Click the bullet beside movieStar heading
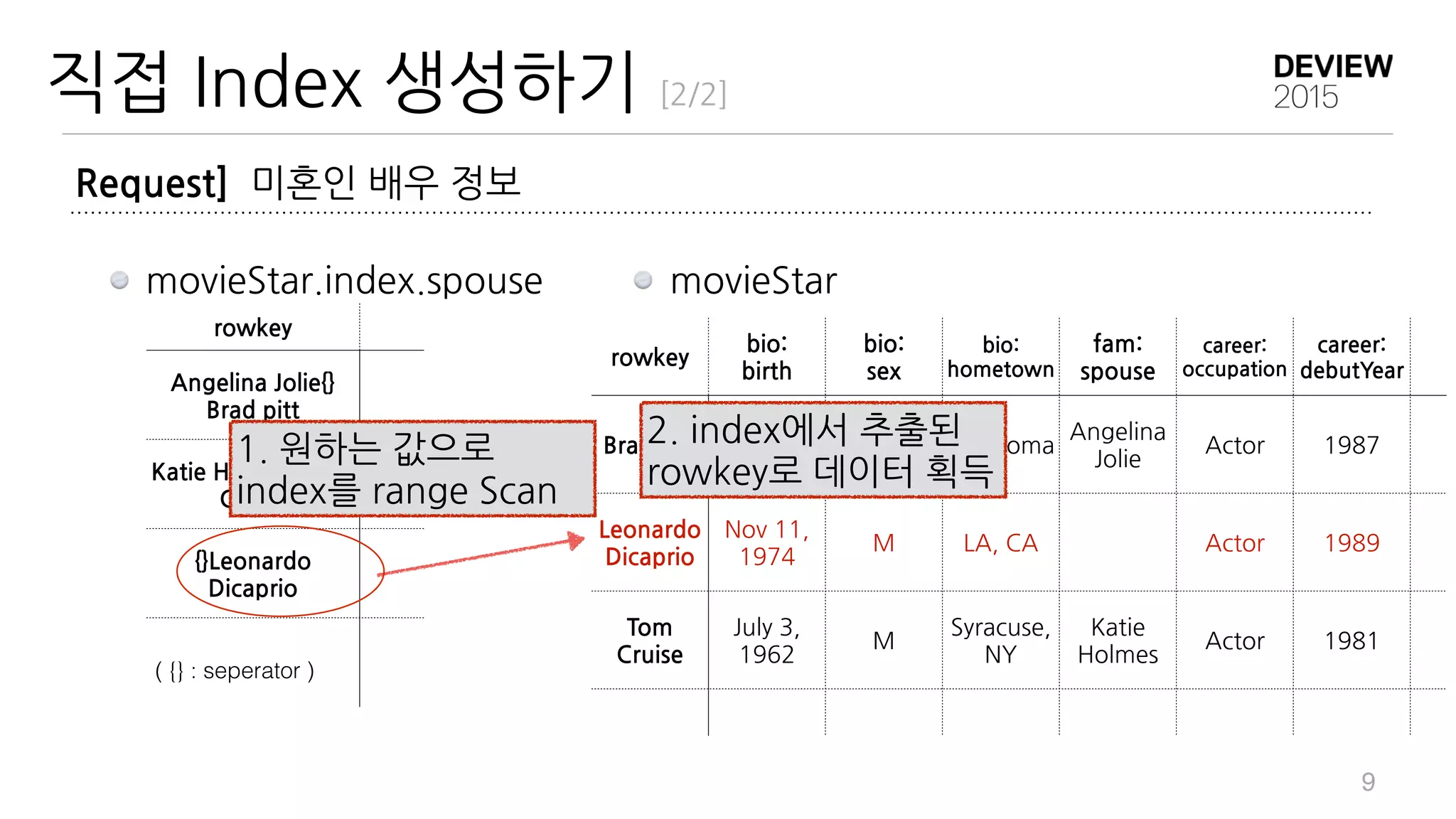Viewport: 1456px width, 819px height. tap(643, 280)
